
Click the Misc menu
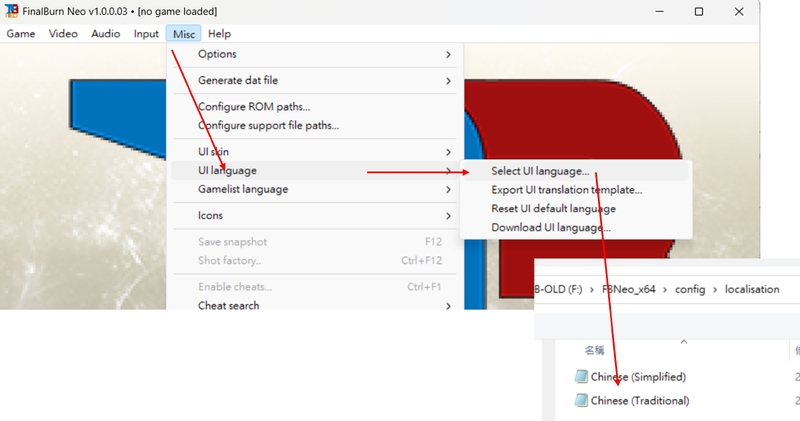184,34
